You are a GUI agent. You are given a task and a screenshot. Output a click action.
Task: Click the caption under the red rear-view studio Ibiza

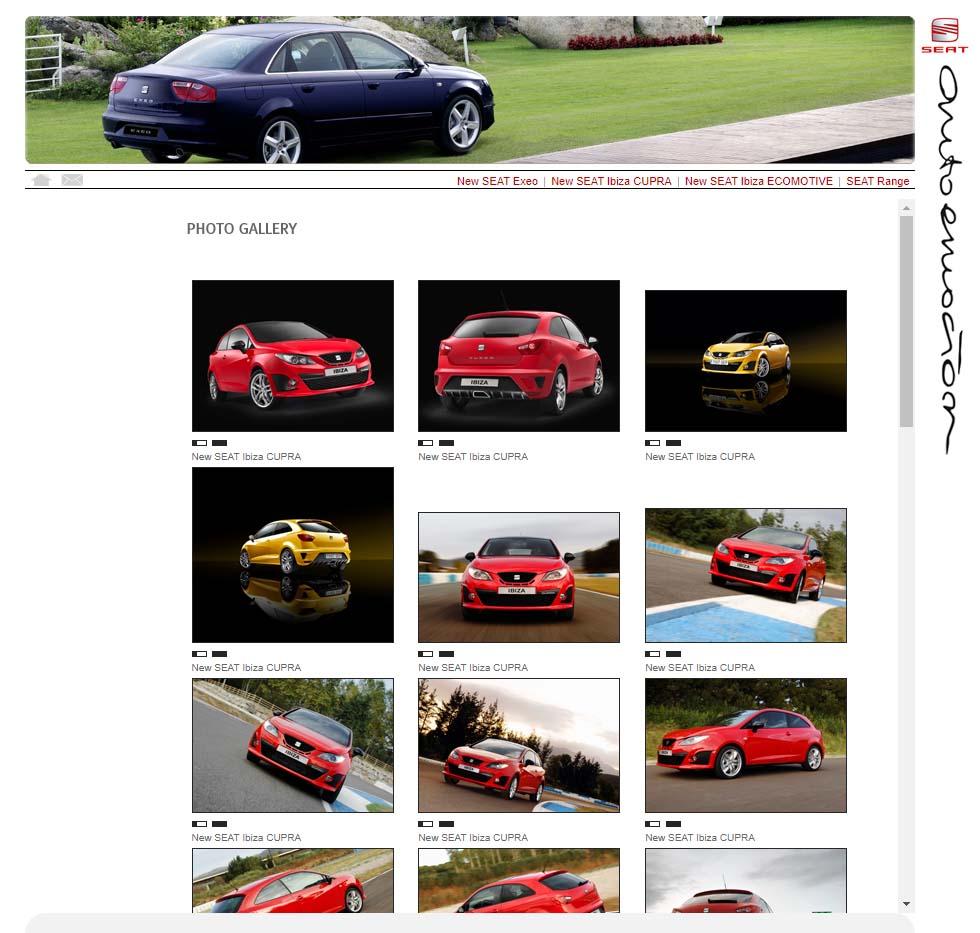coord(473,457)
